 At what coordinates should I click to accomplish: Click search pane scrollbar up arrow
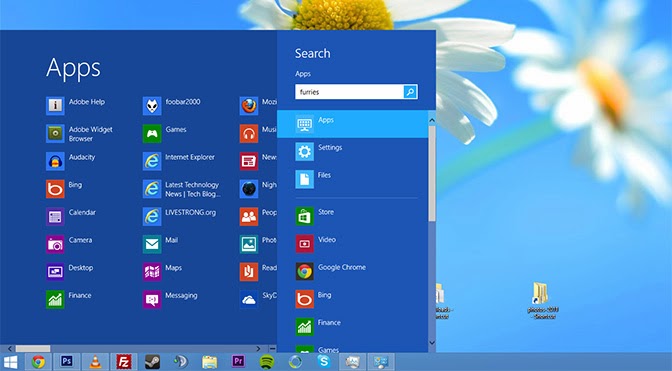tap(432, 120)
